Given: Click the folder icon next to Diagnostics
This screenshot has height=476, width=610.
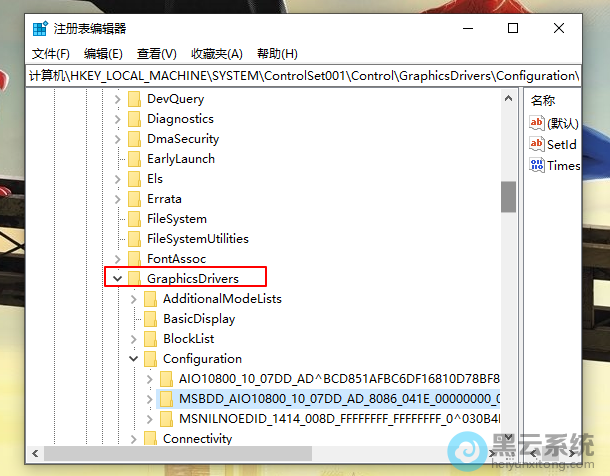Looking at the screenshot, I should (x=134, y=119).
